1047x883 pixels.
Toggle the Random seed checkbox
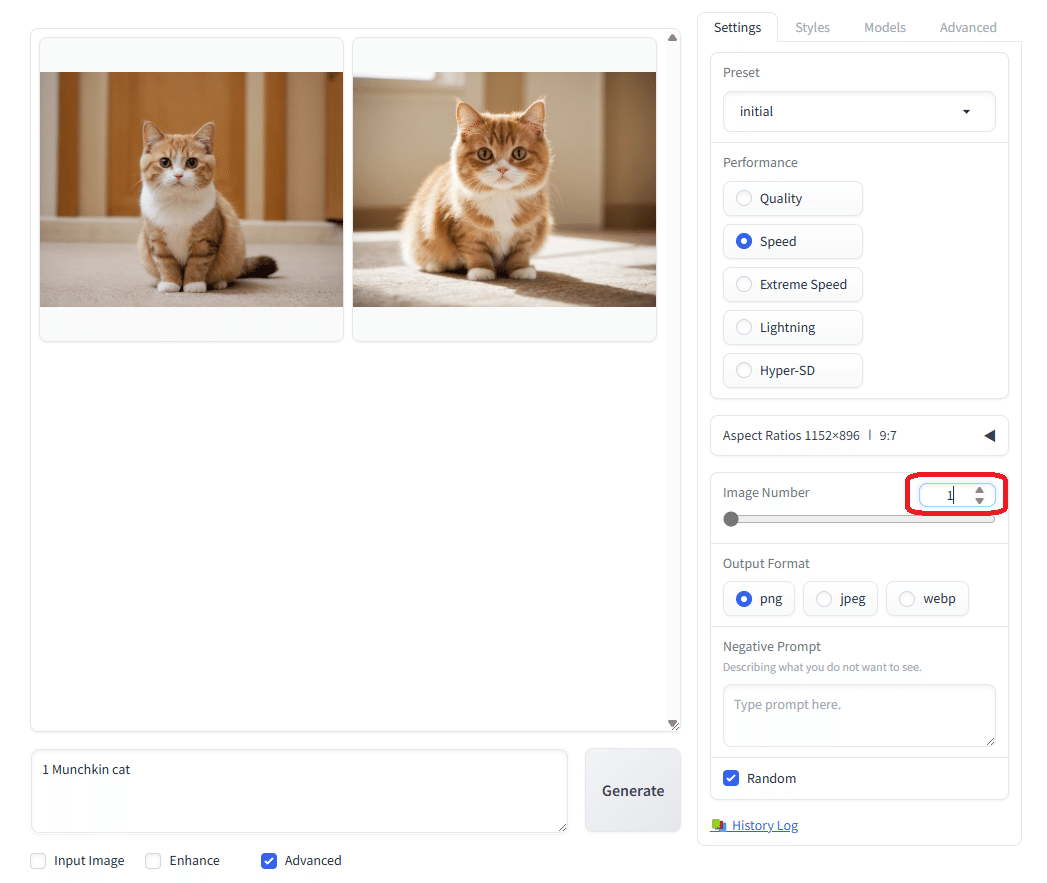(731, 778)
